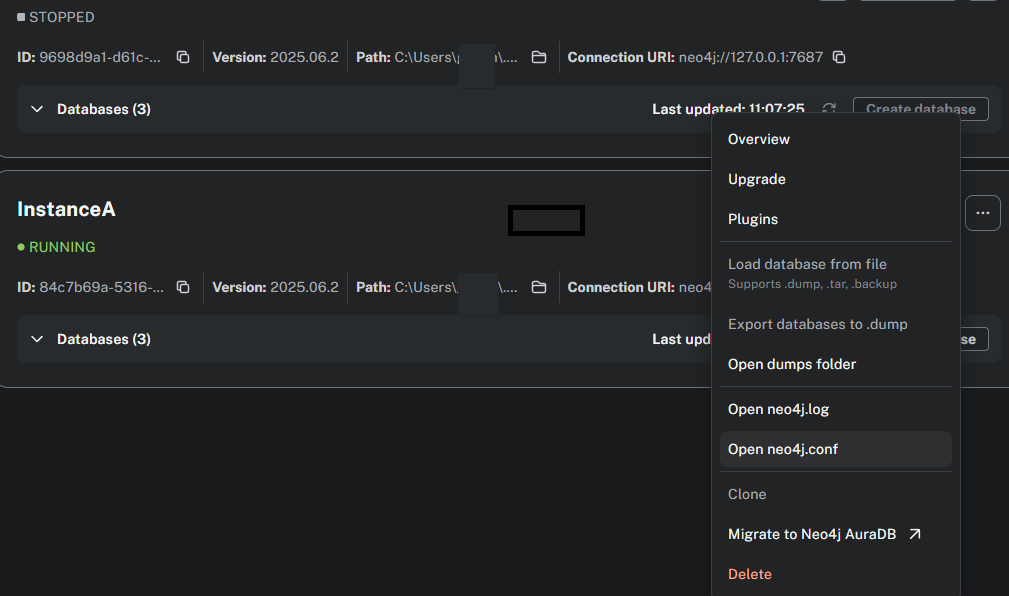Image resolution: width=1009 pixels, height=596 pixels.
Task: Open the stopped instance's path folder
Action: pos(539,57)
